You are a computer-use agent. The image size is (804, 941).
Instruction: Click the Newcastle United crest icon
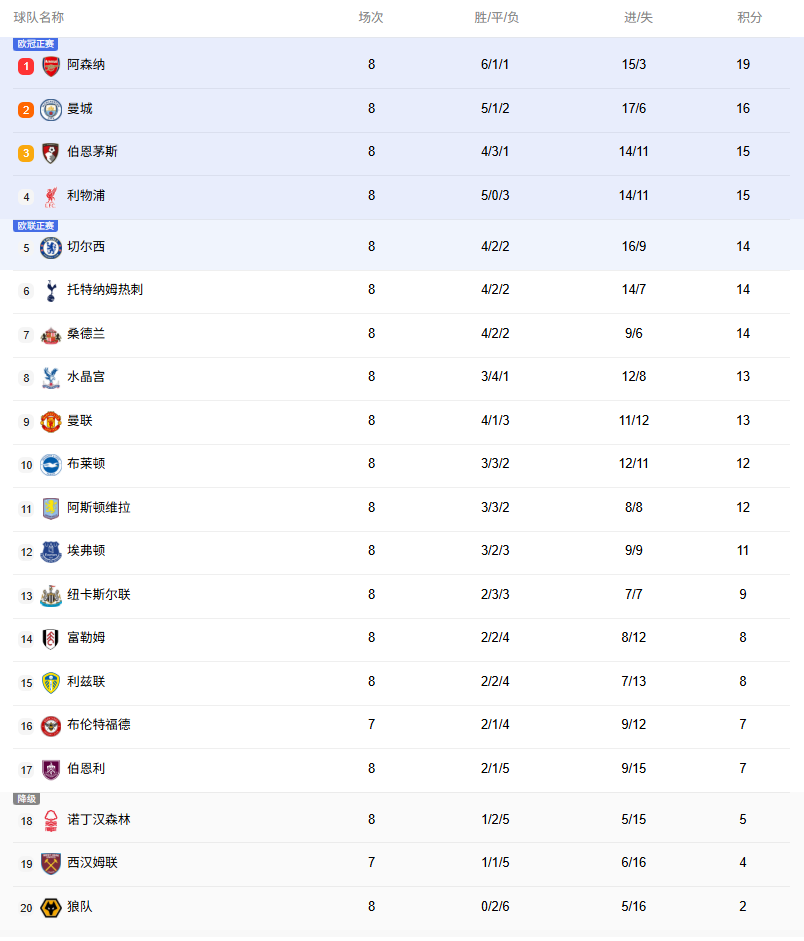(x=51, y=595)
